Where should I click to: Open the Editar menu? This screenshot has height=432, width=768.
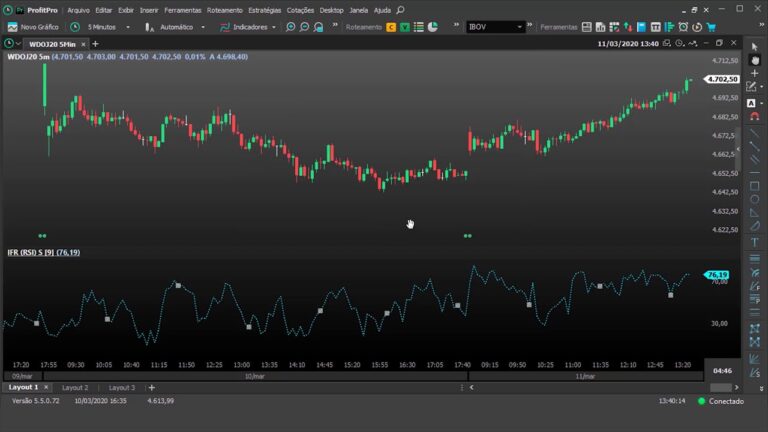click(x=103, y=10)
